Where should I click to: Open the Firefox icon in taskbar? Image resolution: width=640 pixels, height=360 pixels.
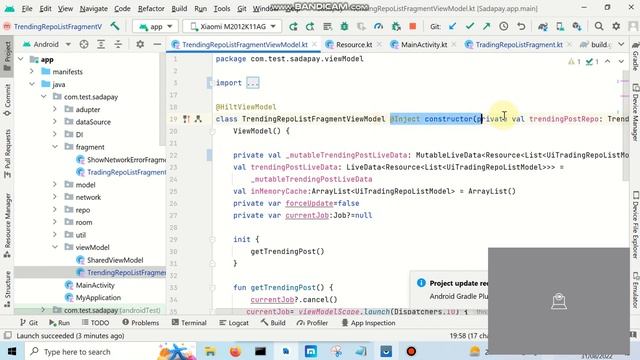click(235, 351)
